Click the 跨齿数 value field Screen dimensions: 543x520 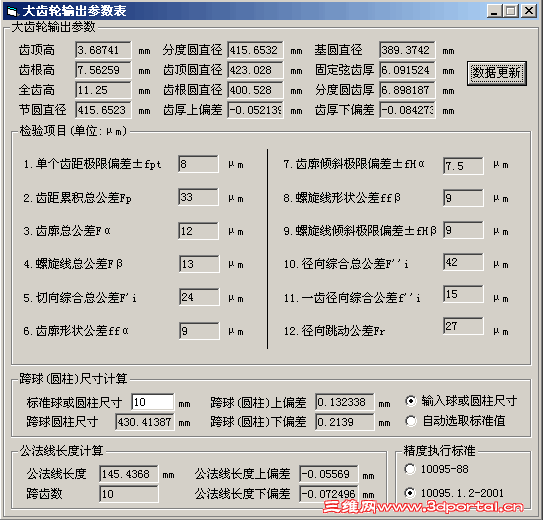click(129, 494)
